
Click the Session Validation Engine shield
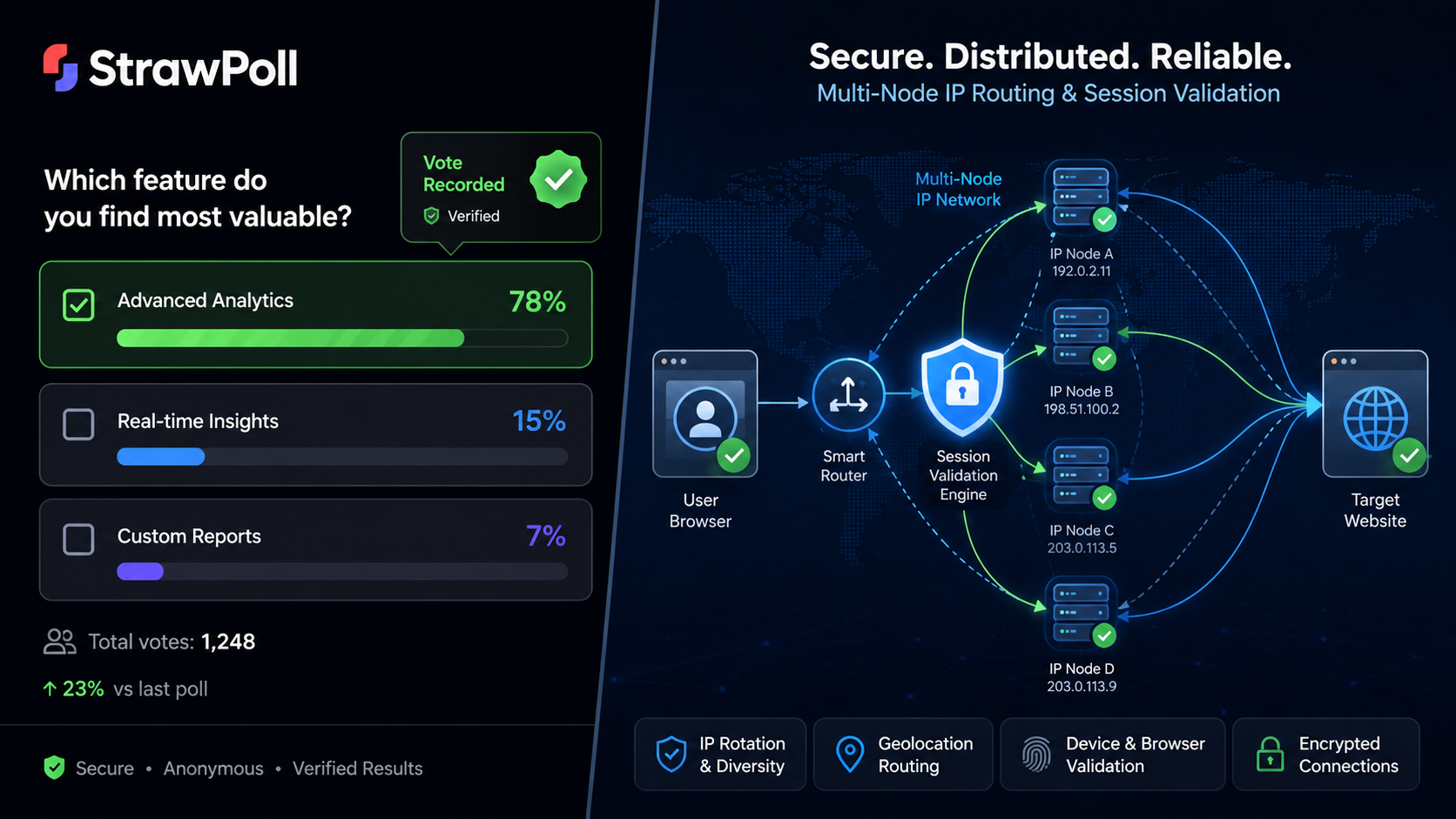click(x=962, y=387)
